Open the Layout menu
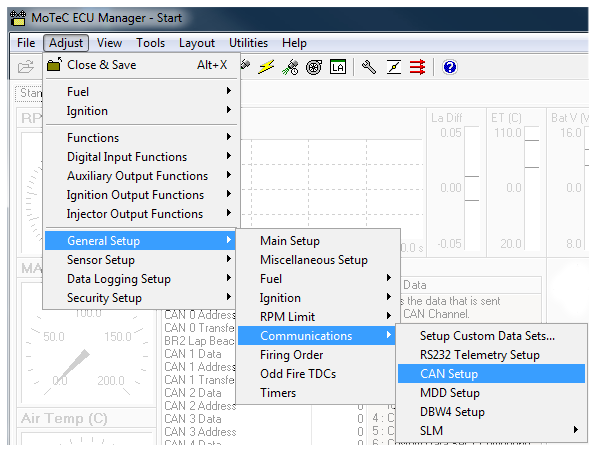Screen dimensions: 601x457 (197, 43)
